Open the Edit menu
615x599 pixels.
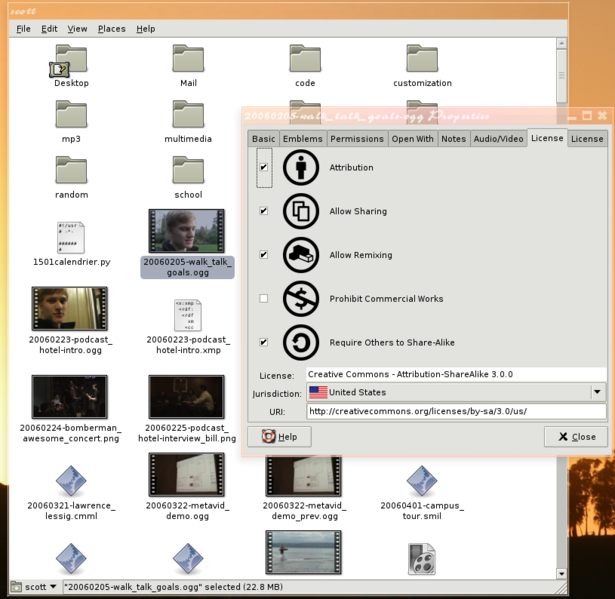pyautogui.click(x=49, y=29)
